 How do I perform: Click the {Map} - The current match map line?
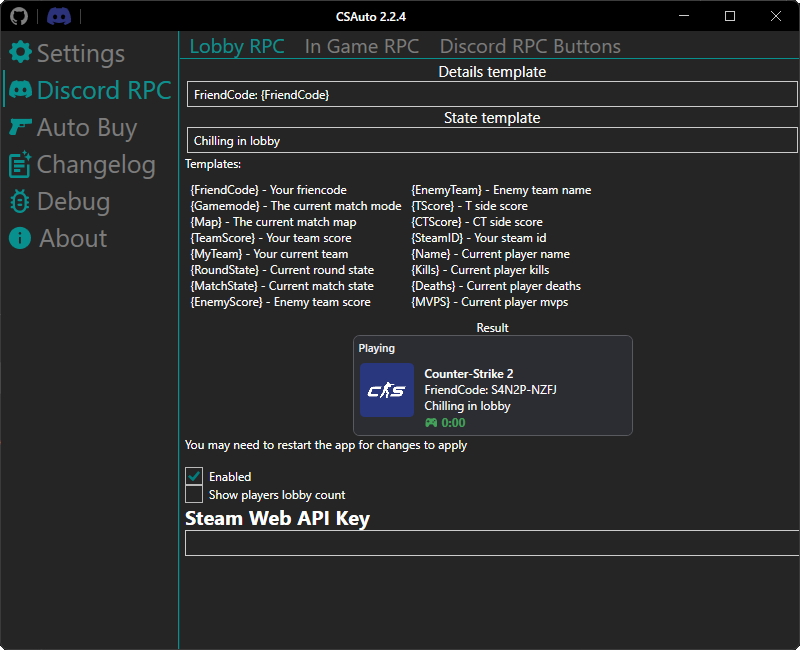[273, 222]
